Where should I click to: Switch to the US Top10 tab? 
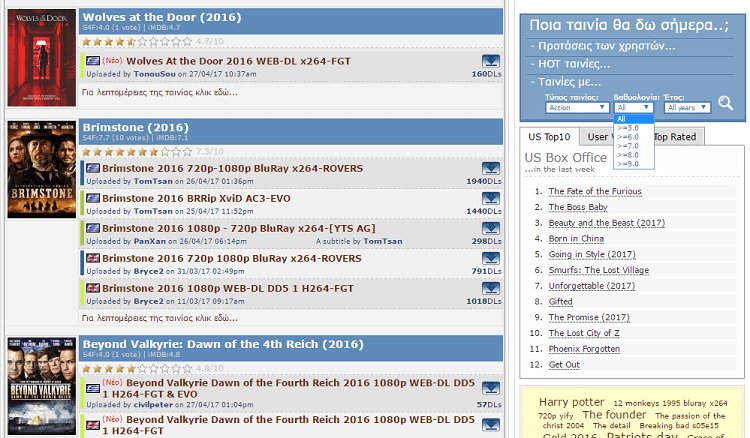[549, 137]
